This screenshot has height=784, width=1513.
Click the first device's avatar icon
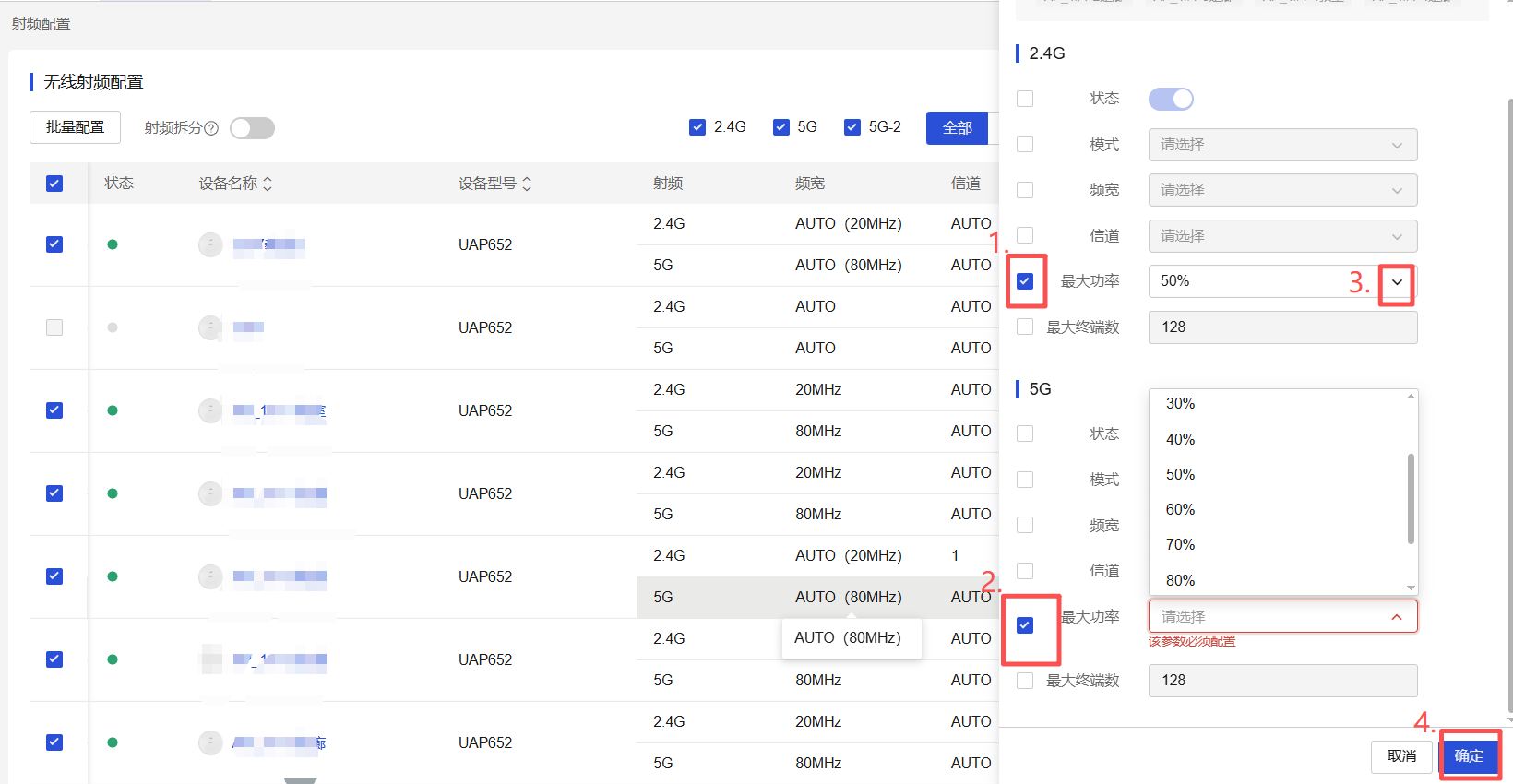pyautogui.click(x=210, y=244)
